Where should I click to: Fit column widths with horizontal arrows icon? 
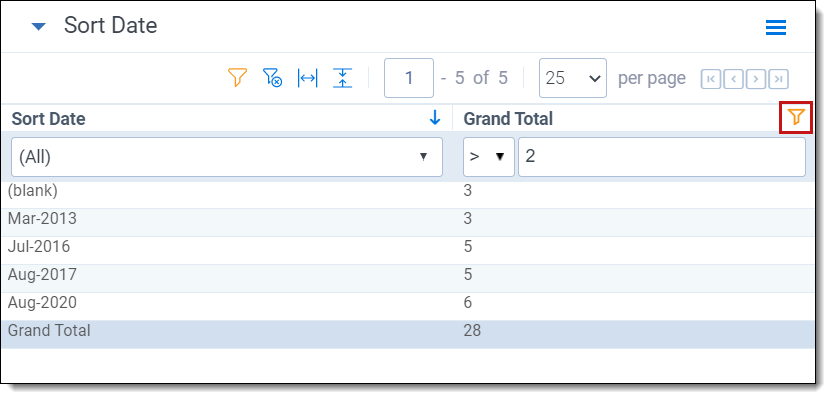click(307, 78)
